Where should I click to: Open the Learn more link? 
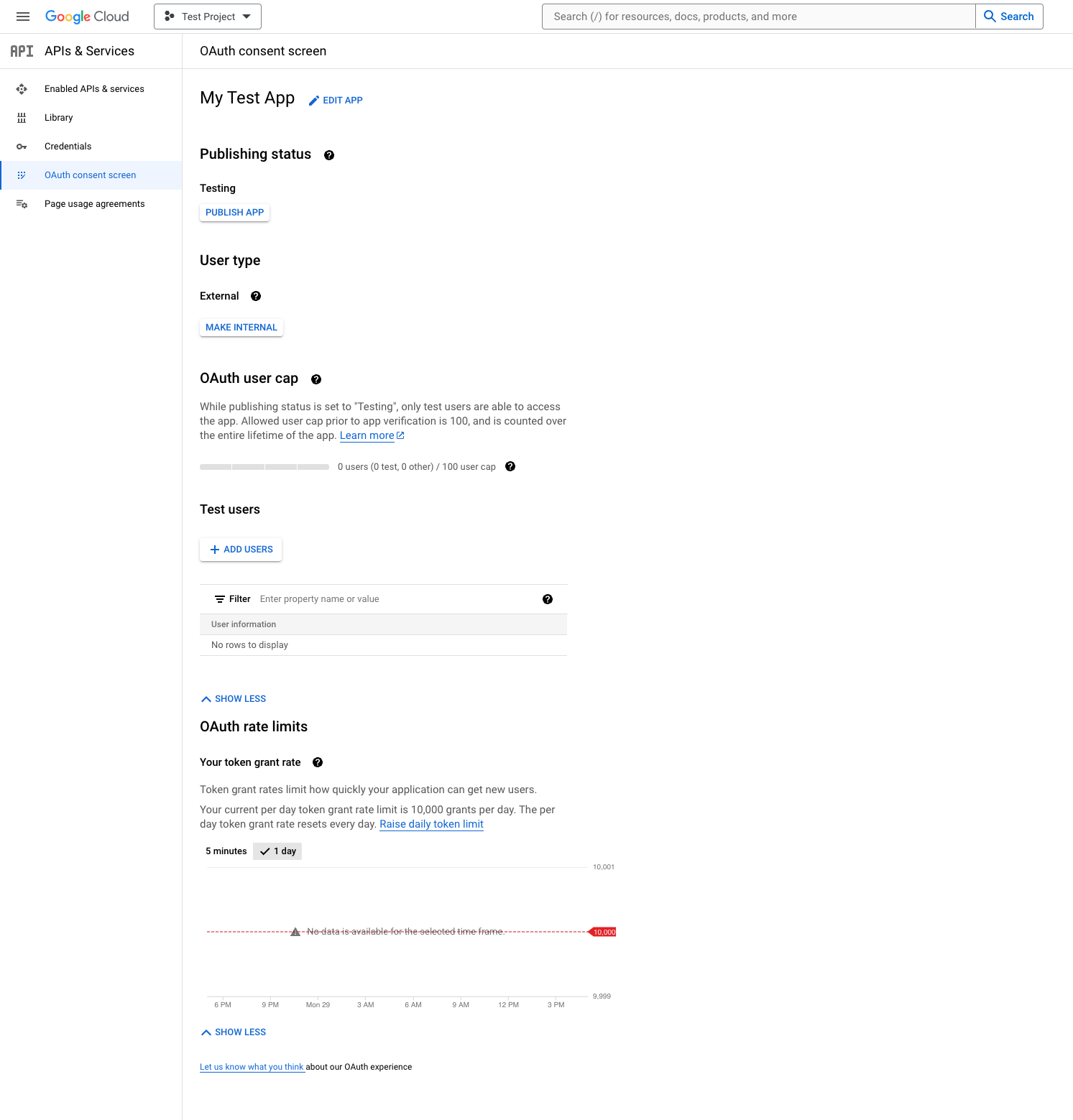point(372,435)
